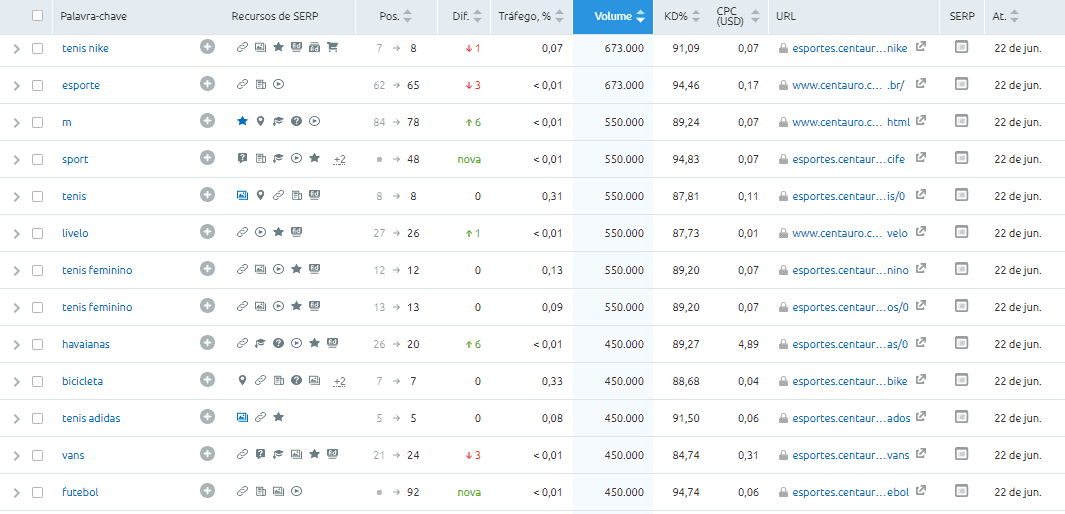Check the havaianas row checkbox

(37, 344)
